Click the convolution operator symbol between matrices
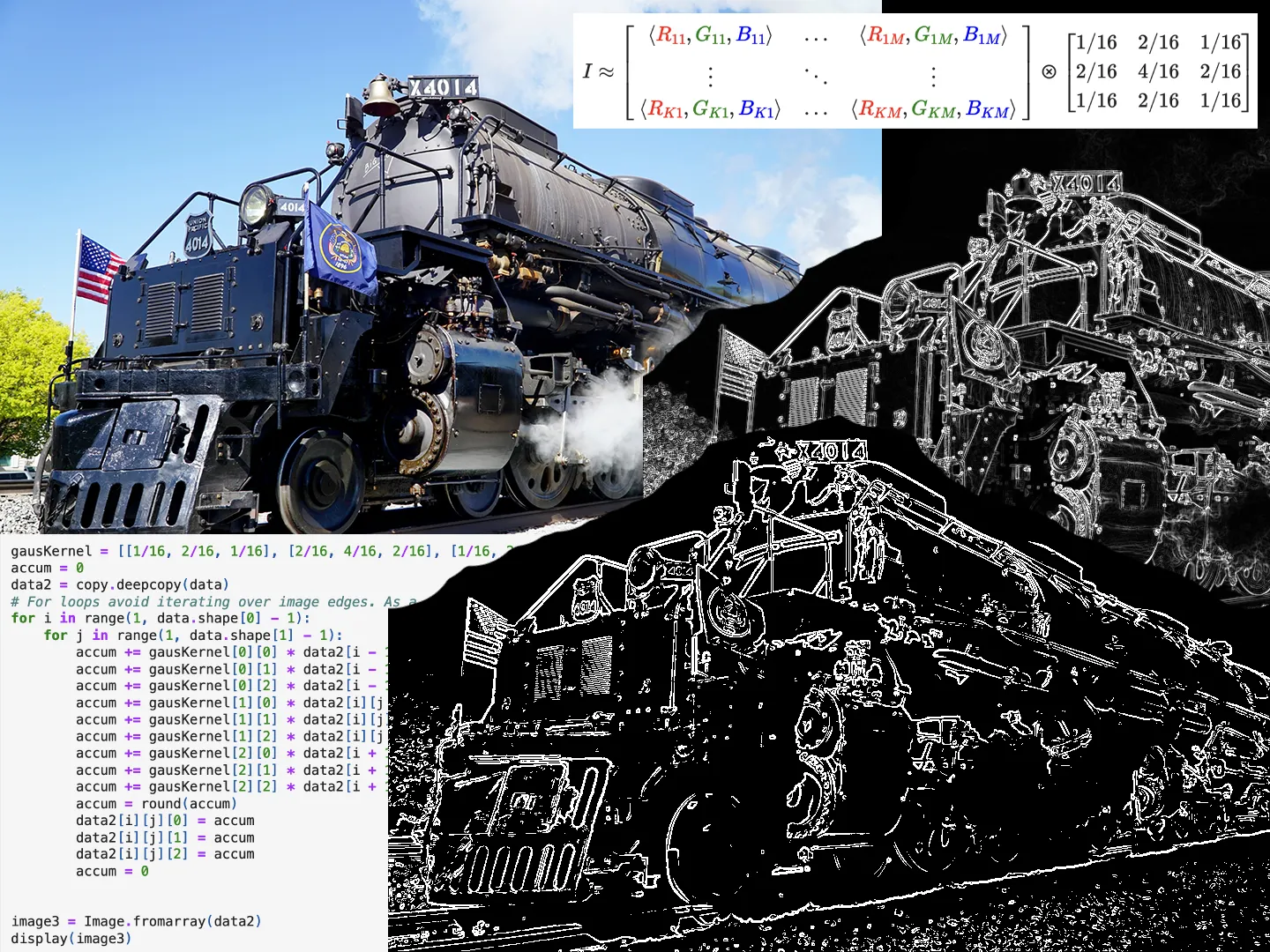The height and width of the screenshot is (952, 1270). (x=1049, y=71)
